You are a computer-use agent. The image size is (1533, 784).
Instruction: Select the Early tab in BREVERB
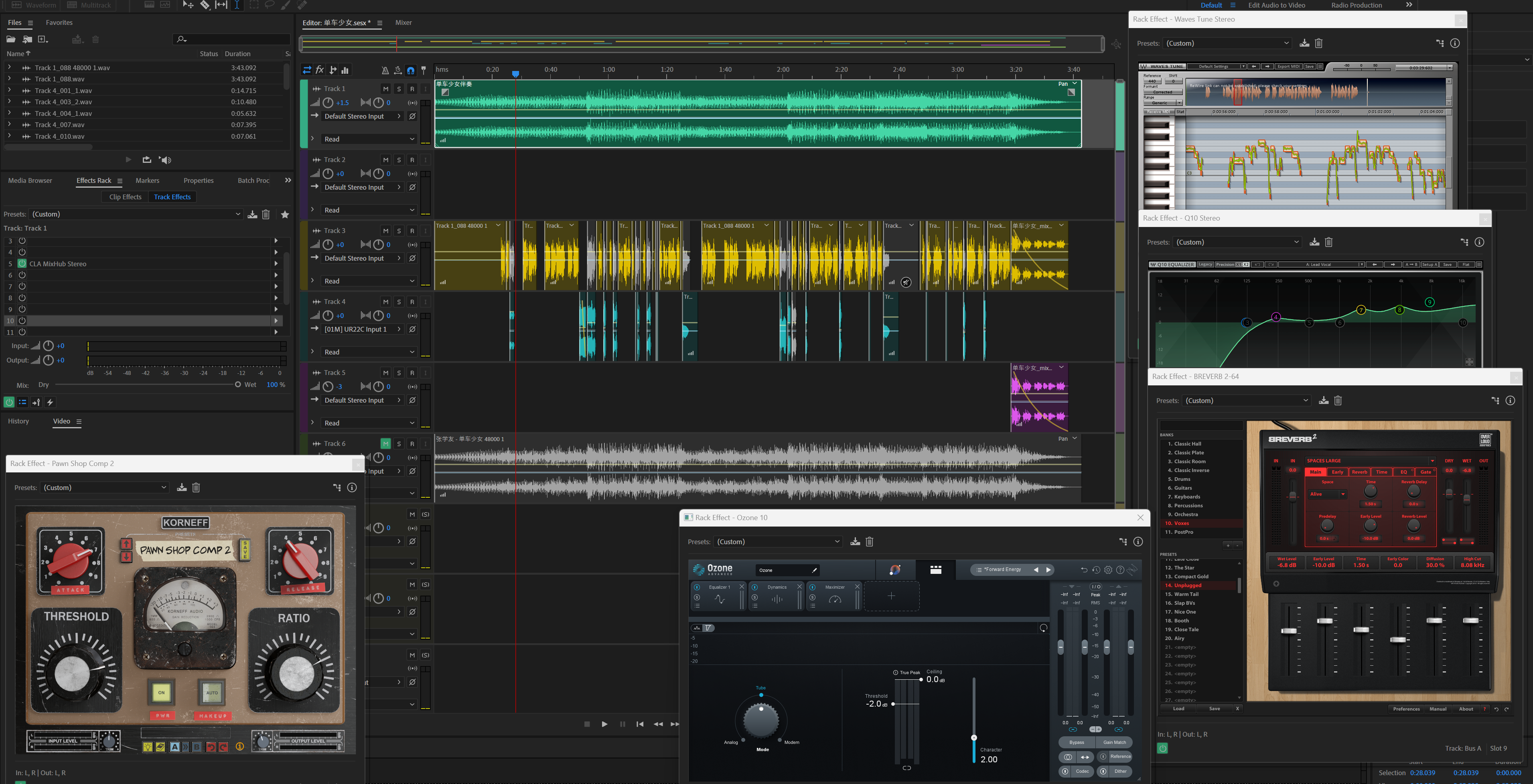(1337, 472)
